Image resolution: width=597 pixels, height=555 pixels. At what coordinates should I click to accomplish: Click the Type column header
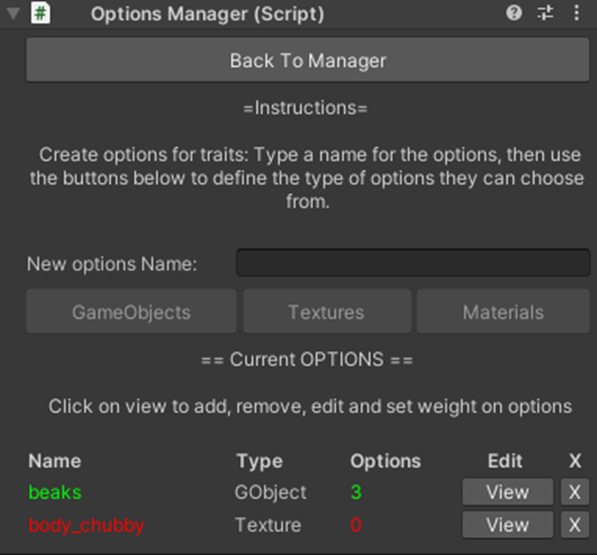[260, 462]
